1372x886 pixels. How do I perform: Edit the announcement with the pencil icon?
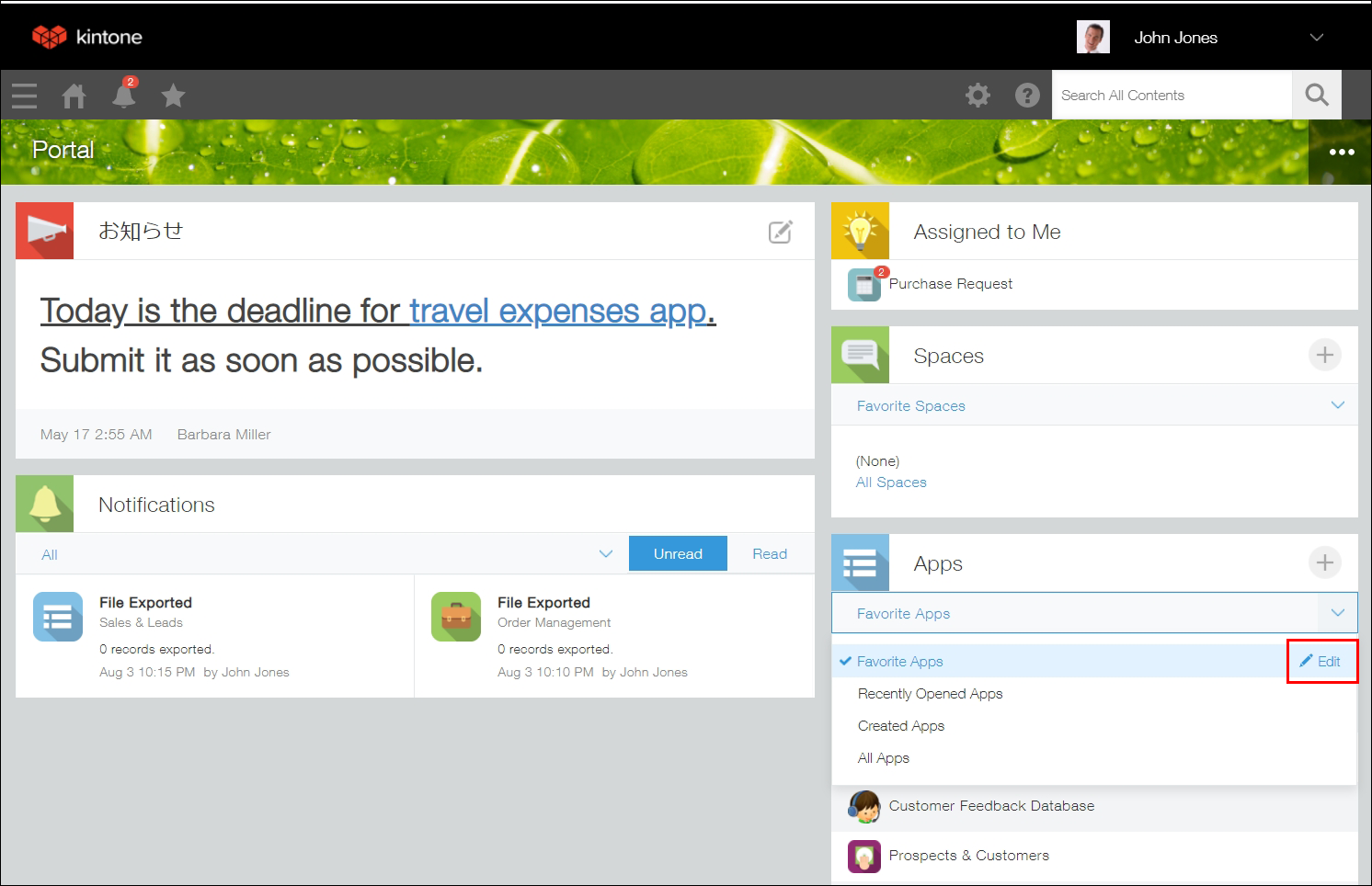(780, 231)
